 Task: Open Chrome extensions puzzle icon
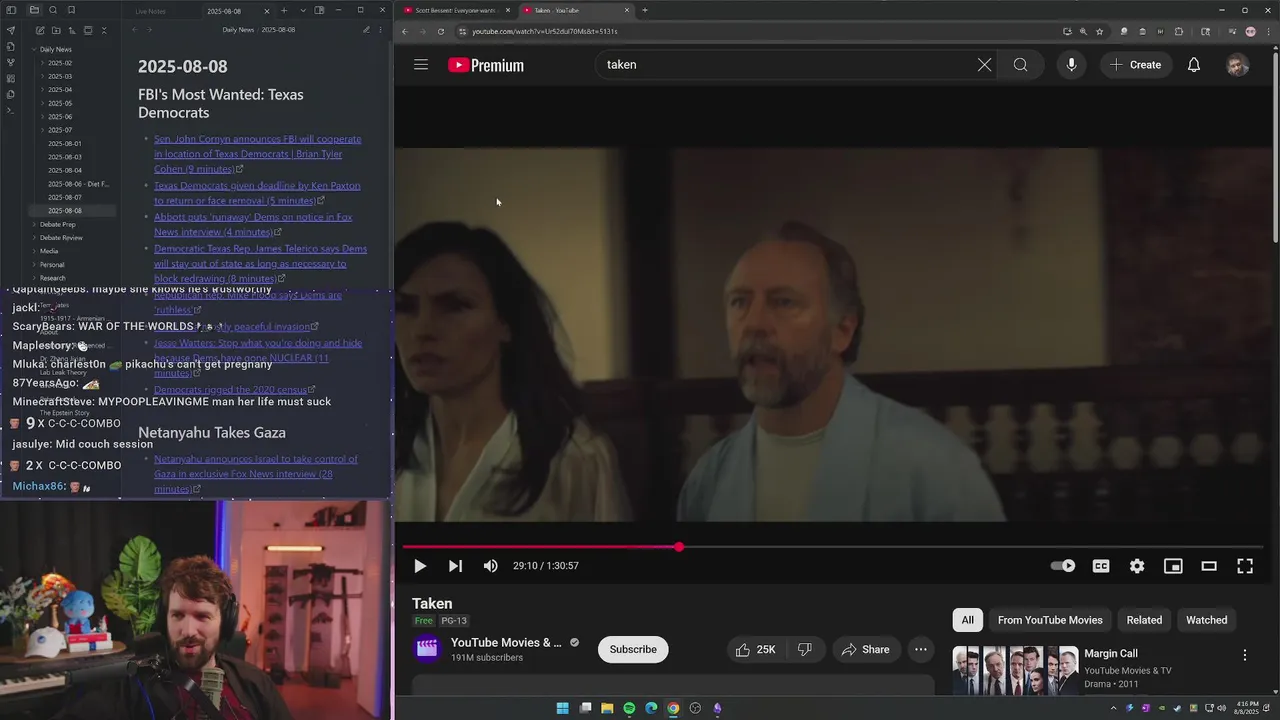pyautogui.click(x=1178, y=31)
